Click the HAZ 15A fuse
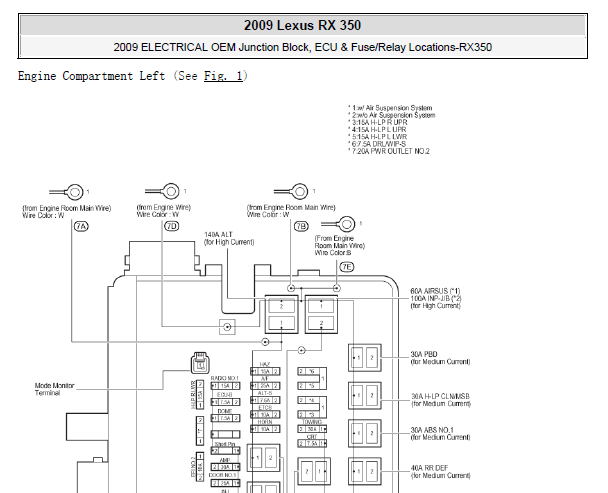 coord(265,372)
